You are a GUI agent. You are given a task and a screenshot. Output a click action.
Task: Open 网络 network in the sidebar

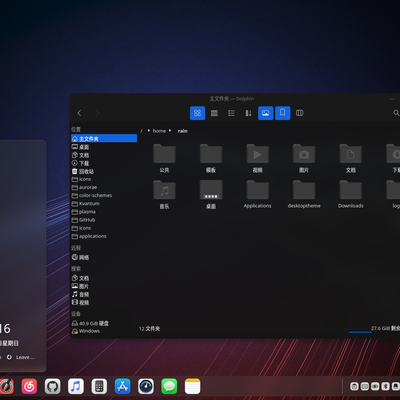point(104,257)
